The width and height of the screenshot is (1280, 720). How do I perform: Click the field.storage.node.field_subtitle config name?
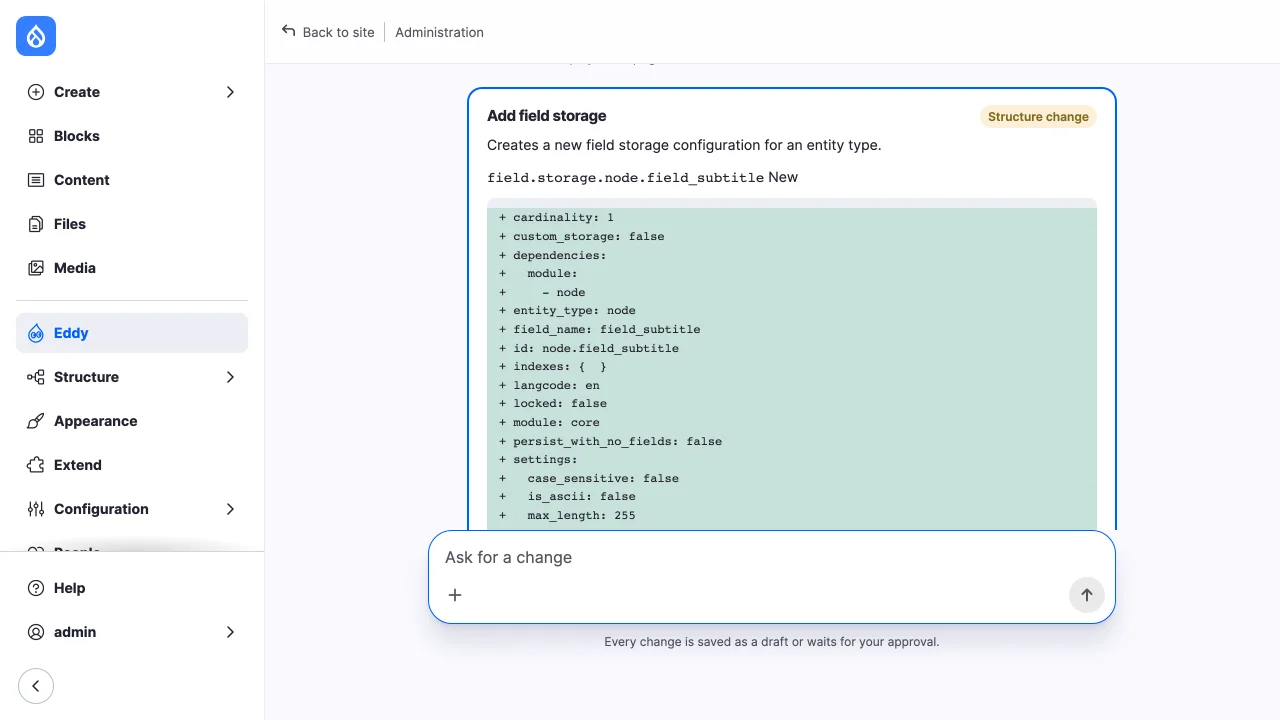coord(626,177)
